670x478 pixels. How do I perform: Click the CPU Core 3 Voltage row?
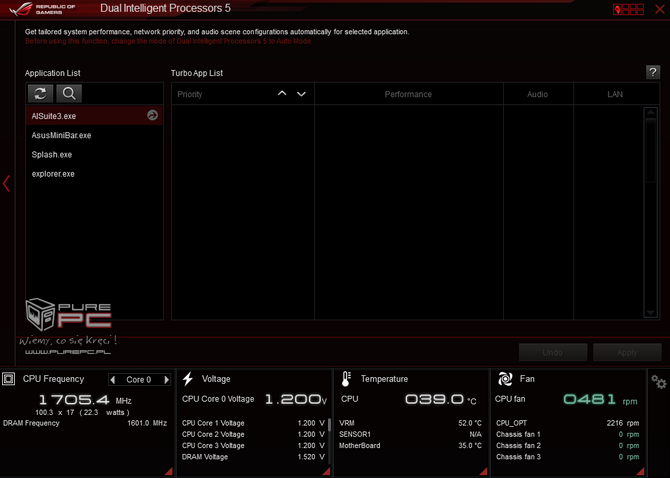pyautogui.click(x=253, y=446)
